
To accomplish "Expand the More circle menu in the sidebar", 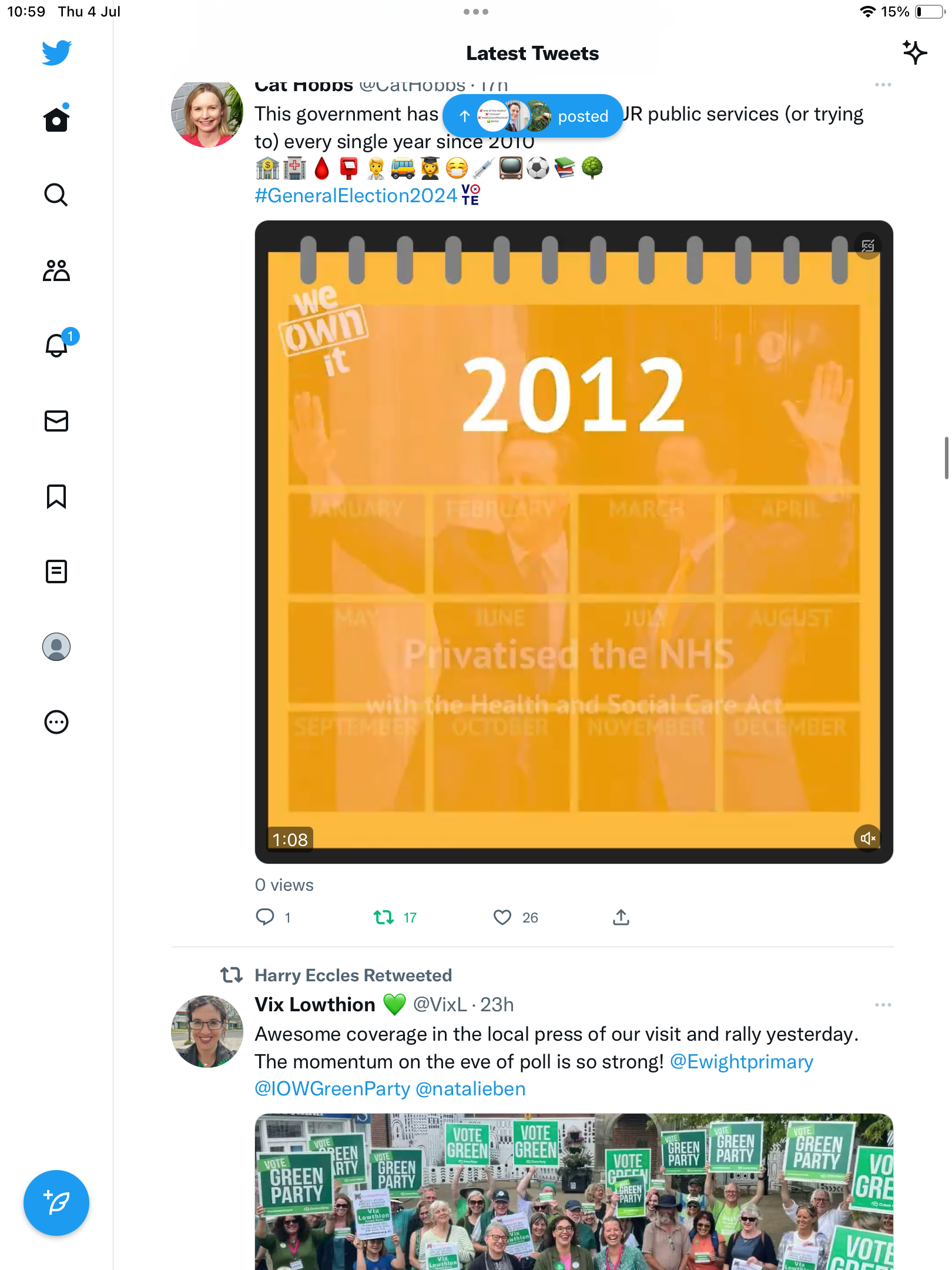I will click(x=56, y=722).
